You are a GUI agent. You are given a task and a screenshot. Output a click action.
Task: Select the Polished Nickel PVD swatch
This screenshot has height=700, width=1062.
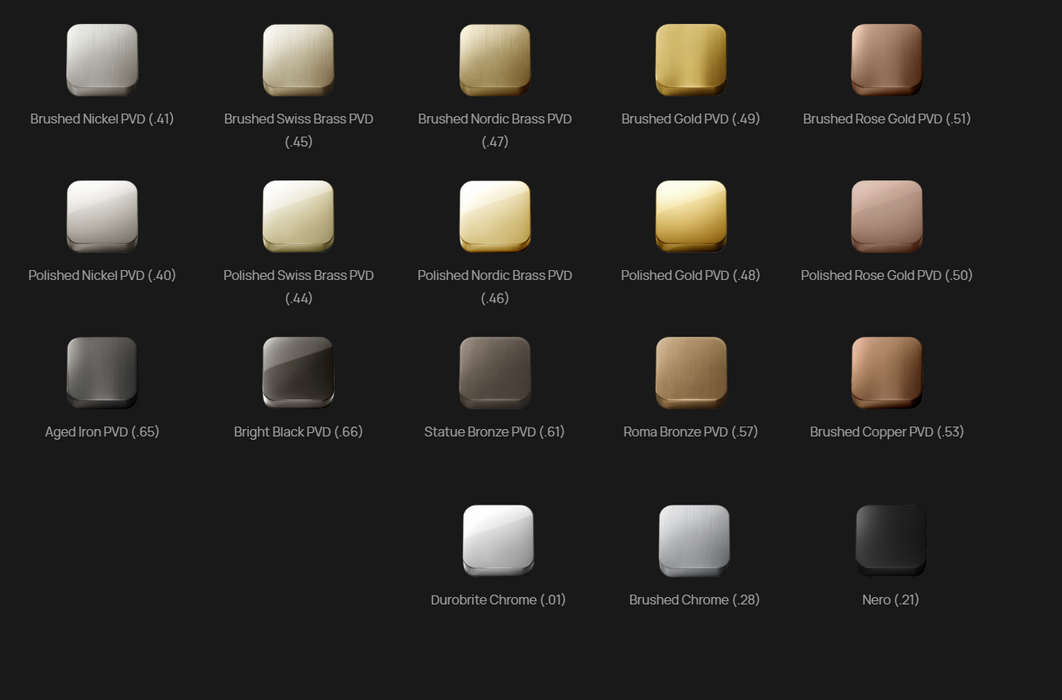(x=102, y=216)
